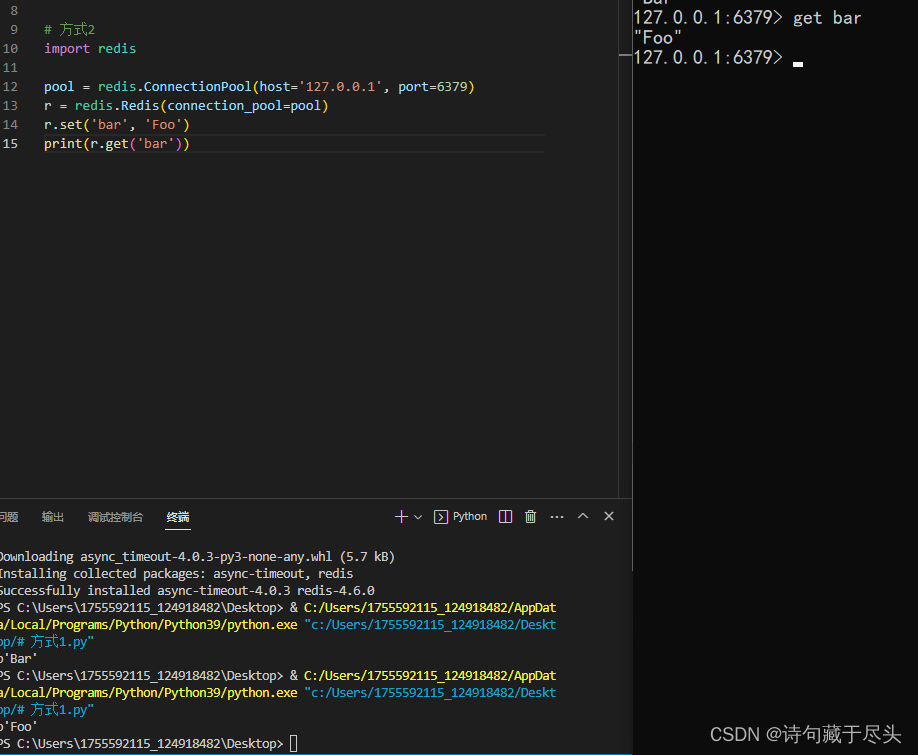Open the new terminal profile dropdown arrow
918x755 pixels.
tap(418, 517)
